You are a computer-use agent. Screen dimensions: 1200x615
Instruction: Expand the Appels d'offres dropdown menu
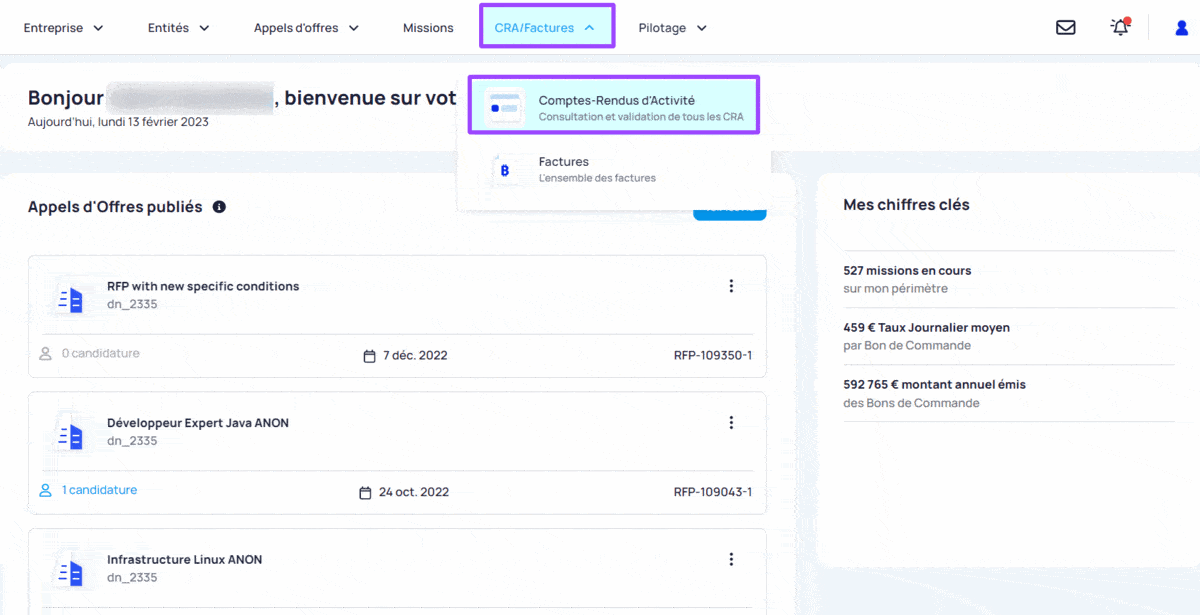[x=306, y=28]
